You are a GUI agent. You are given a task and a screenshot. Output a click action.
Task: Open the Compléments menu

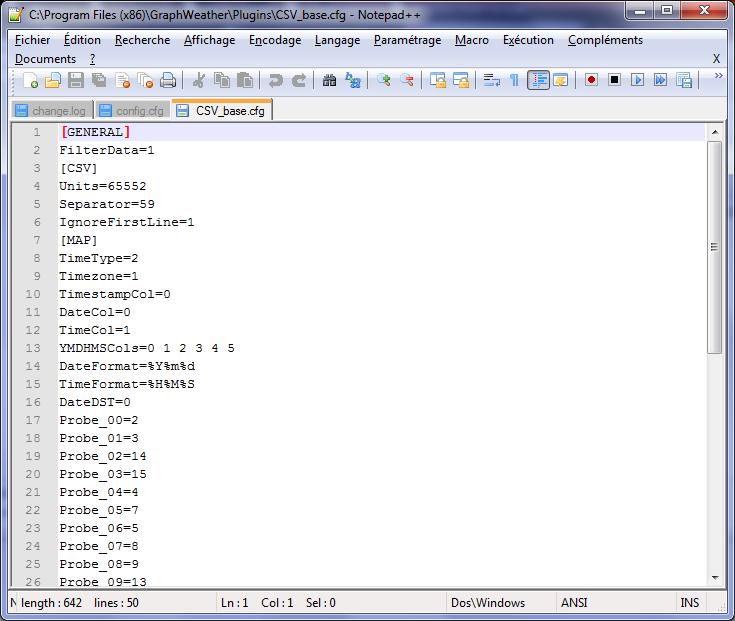pos(605,40)
